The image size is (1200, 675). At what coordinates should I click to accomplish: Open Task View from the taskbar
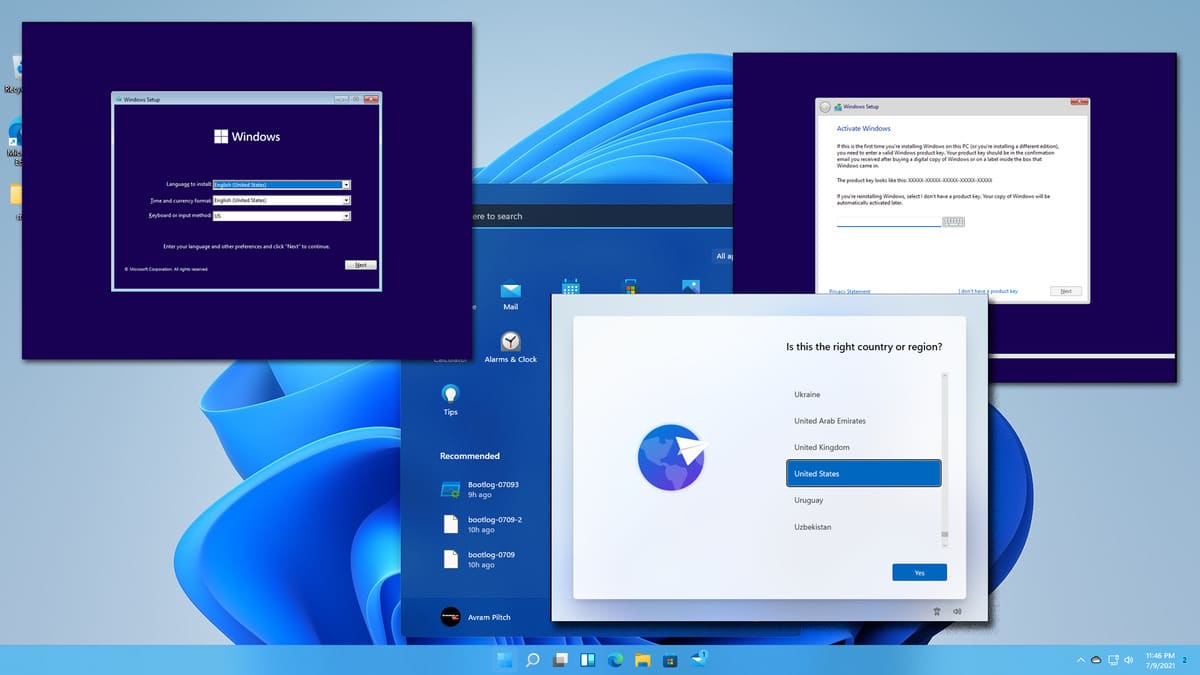tap(562, 660)
